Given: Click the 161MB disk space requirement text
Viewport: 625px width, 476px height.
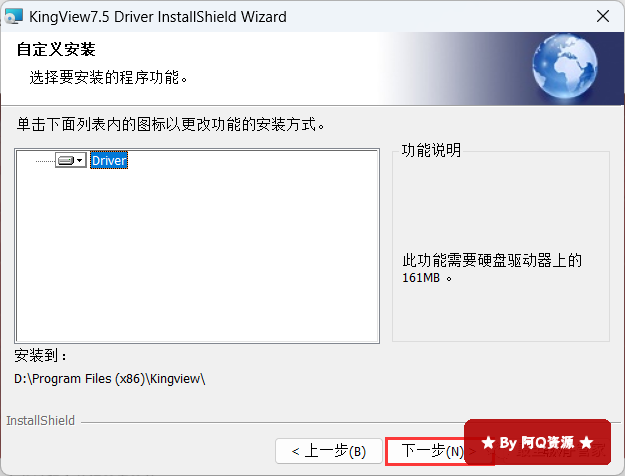Looking at the screenshot, I should click(x=421, y=277).
